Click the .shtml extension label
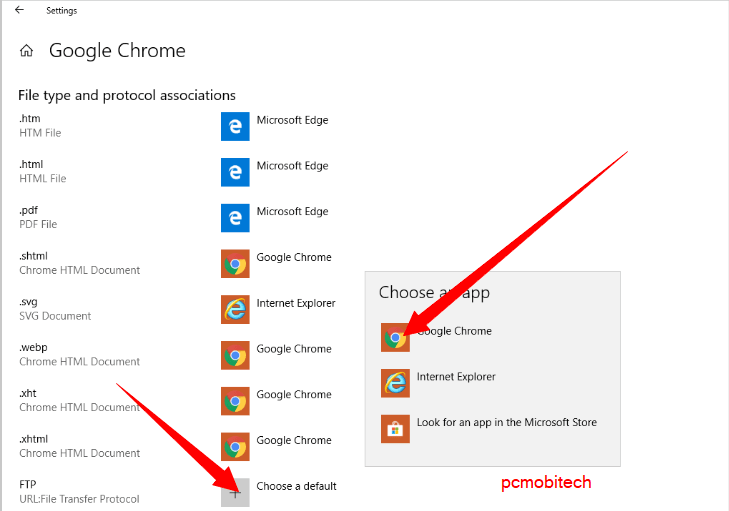The height and width of the screenshot is (511, 729). 33,256
